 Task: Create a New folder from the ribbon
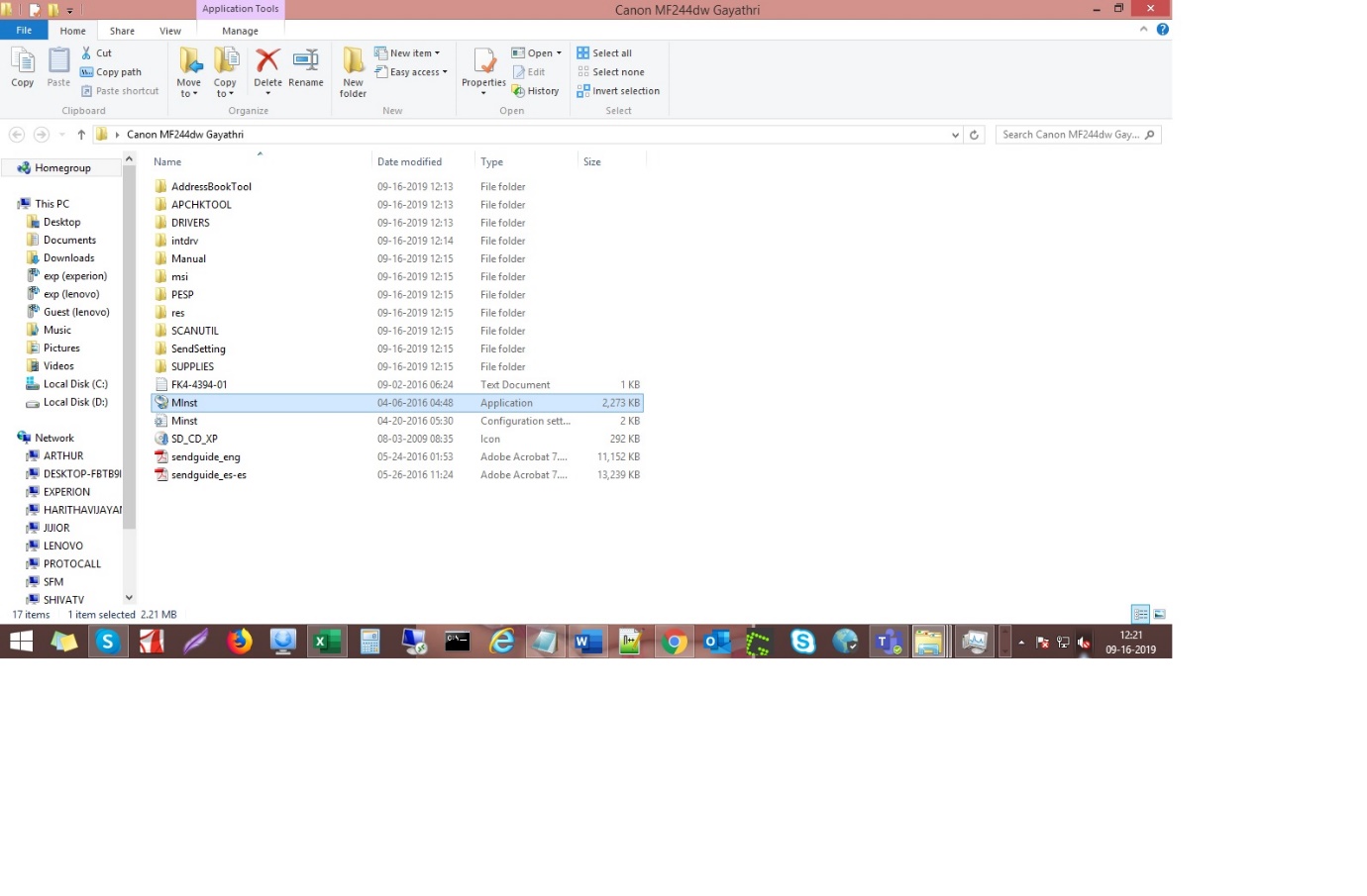coord(354,72)
